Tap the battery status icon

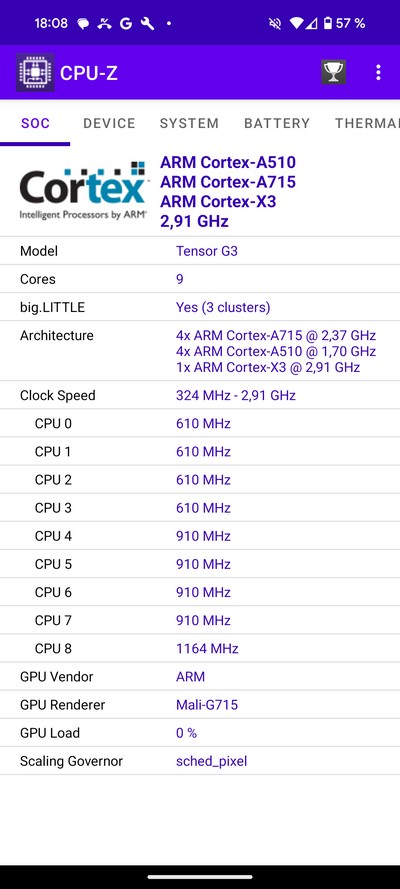click(327, 23)
